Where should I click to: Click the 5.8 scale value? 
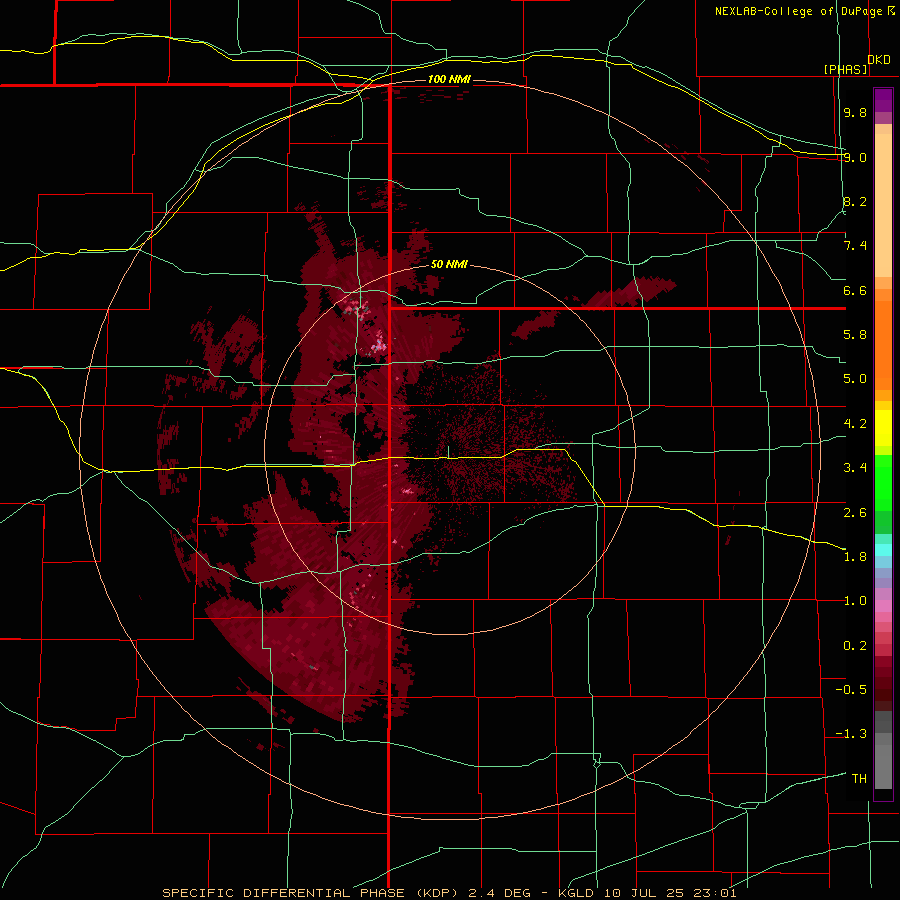(855, 335)
